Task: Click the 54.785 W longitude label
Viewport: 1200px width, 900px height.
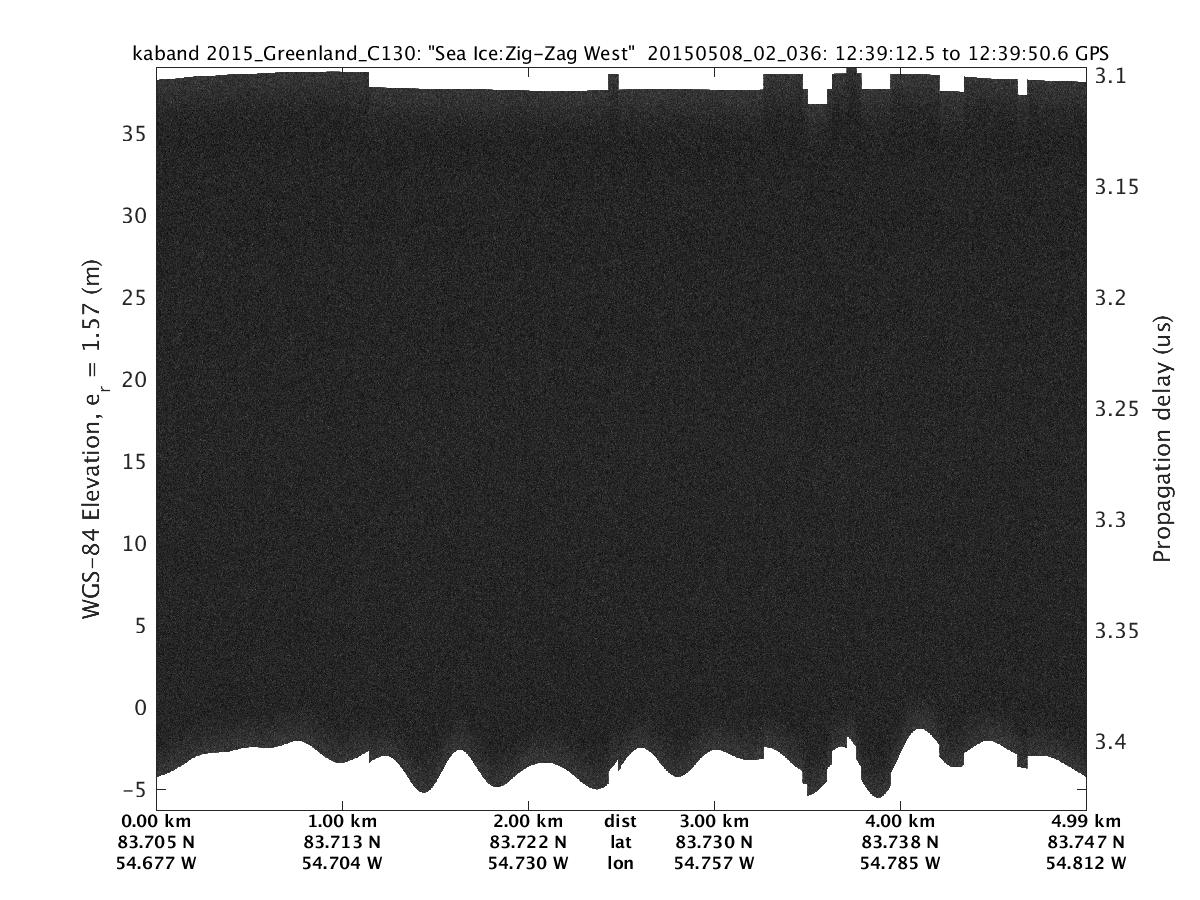Action: (900, 863)
